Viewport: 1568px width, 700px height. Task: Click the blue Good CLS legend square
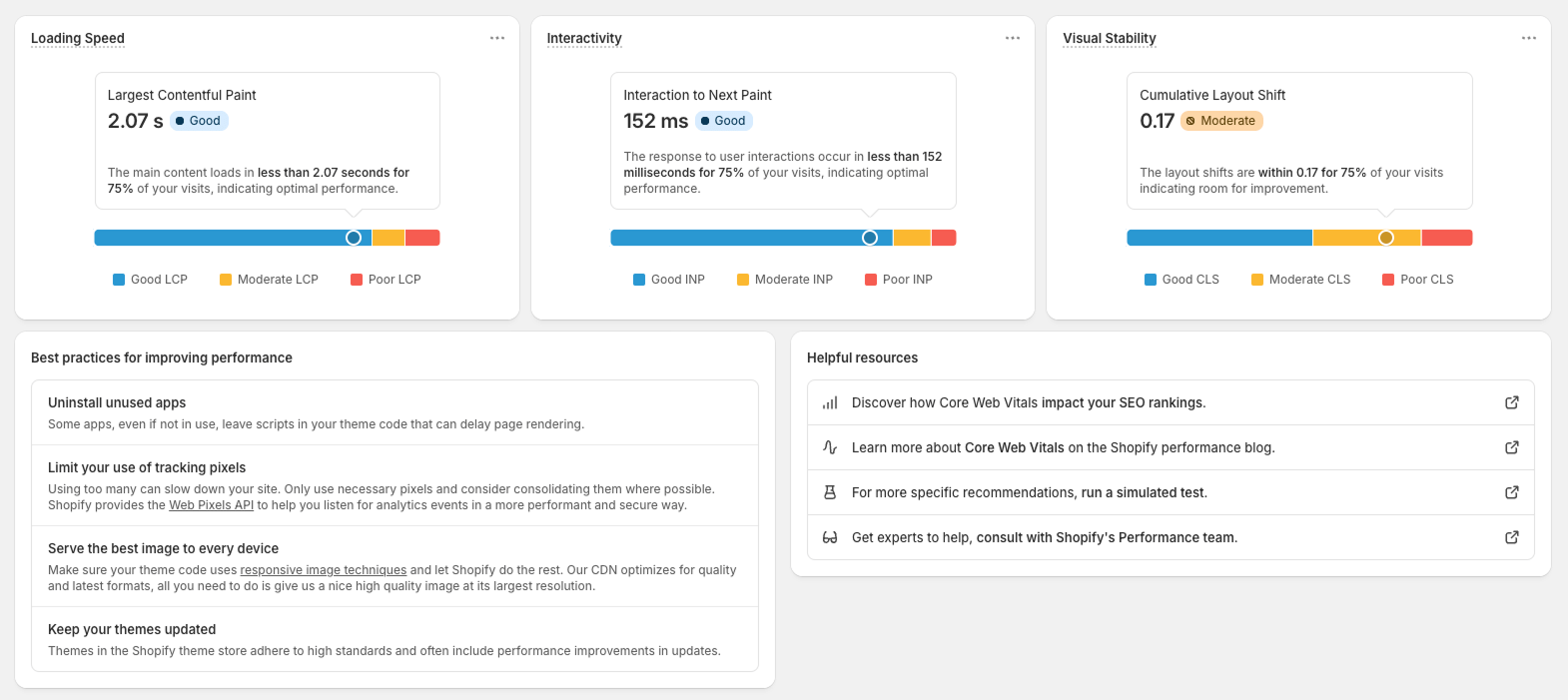pyautogui.click(x=1151, y=280)
